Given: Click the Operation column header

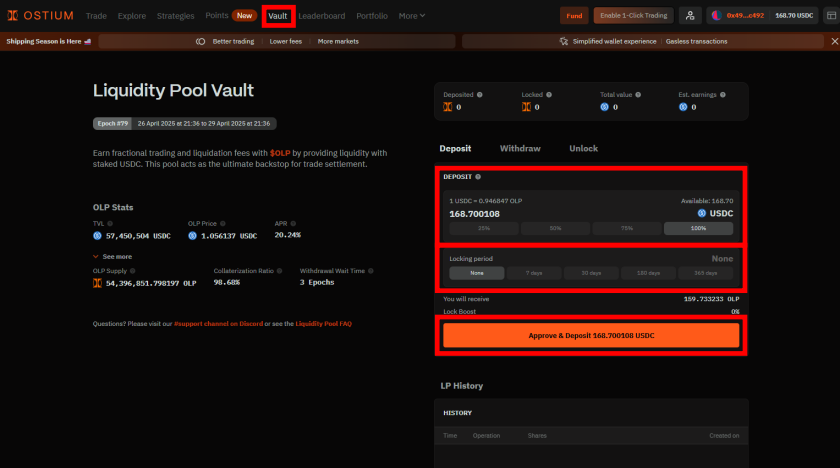Looking at the screenshot, I should [x=486, y=436].
